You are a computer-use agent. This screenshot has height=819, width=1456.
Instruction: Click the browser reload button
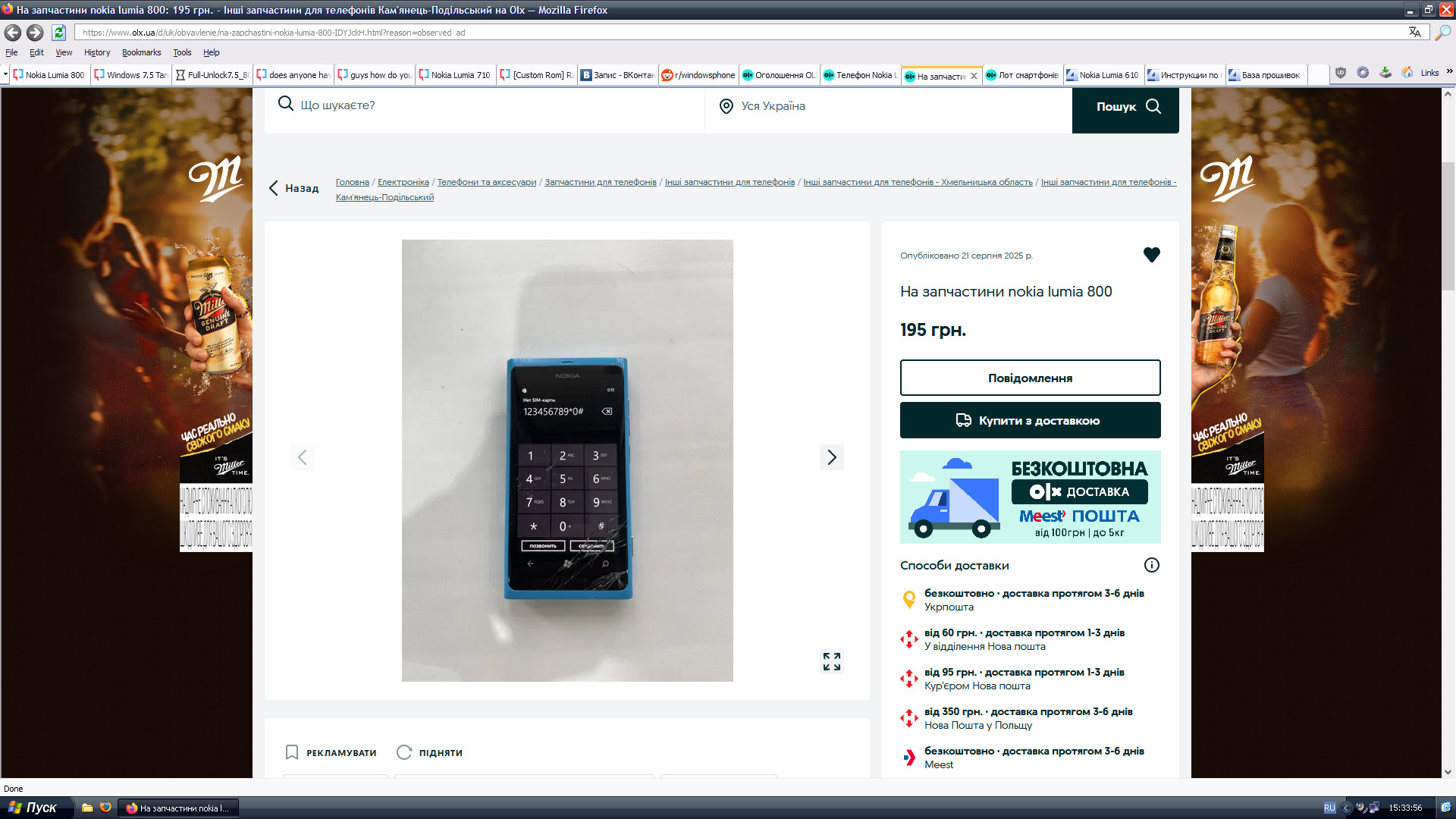coord(58,33)
